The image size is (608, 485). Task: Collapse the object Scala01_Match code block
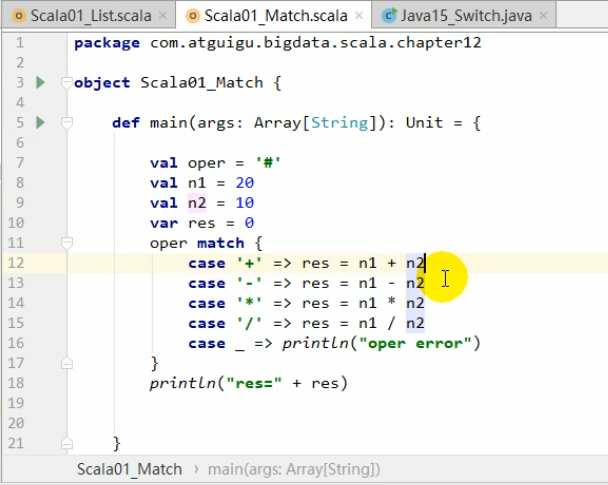pyautogui.click(x=67, y=83)
